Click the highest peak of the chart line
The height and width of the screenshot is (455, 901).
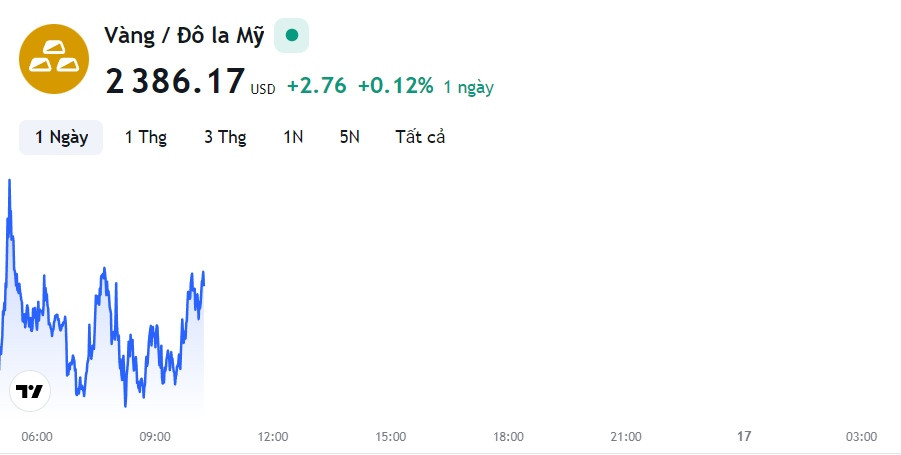coord(9,182)
